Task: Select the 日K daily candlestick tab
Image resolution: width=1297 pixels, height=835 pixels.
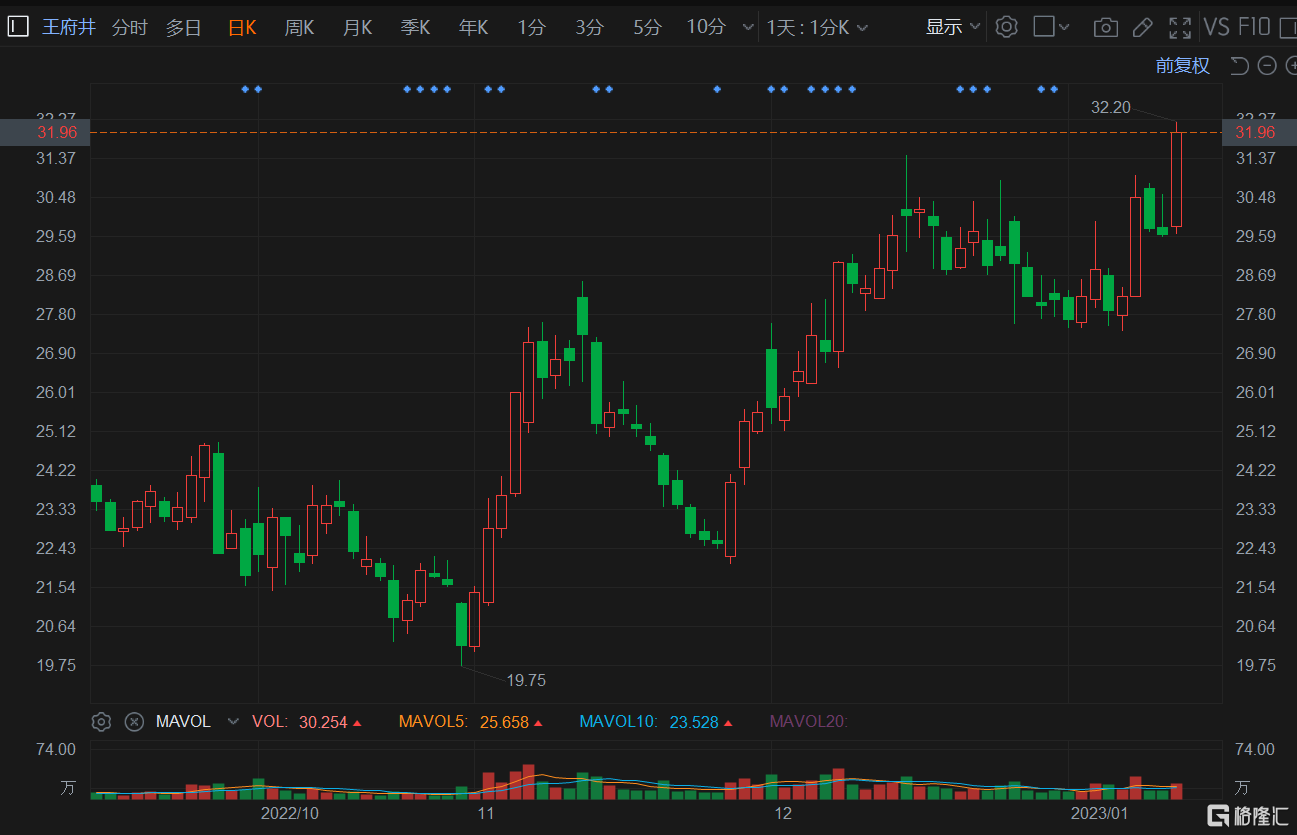Action: click(242, 28)
